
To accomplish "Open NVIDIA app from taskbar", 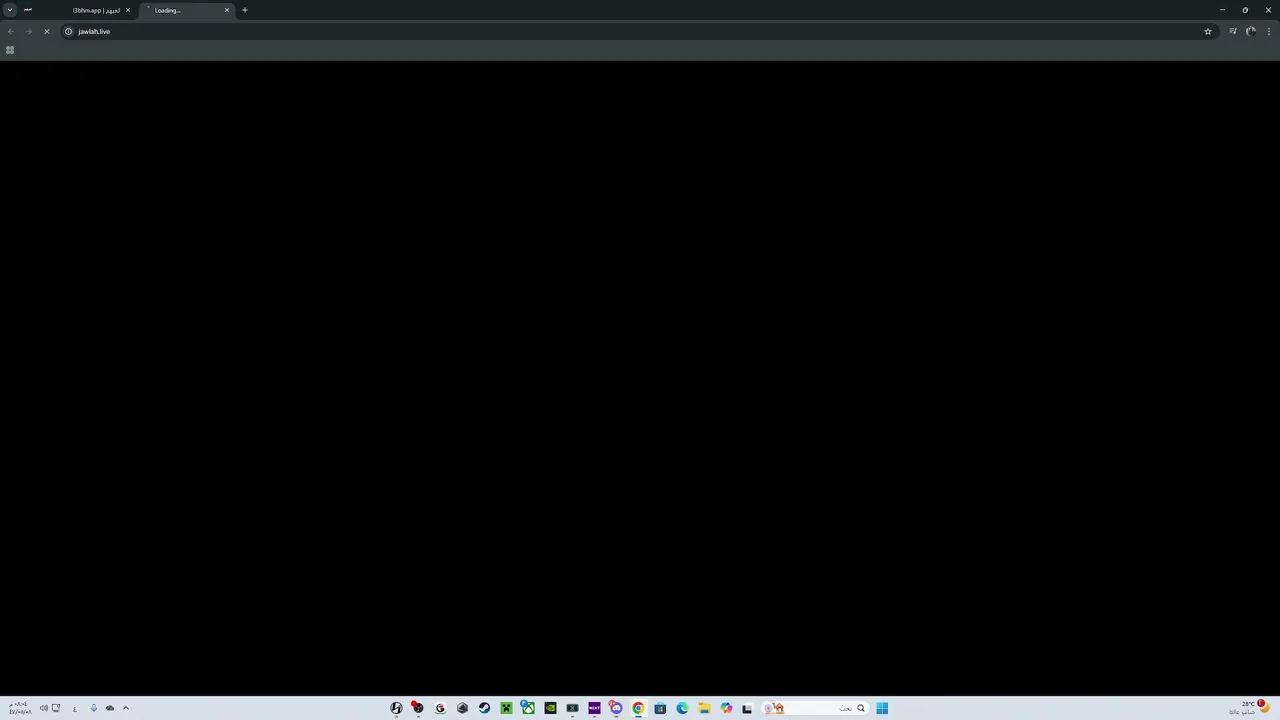I will click(550, 708).
